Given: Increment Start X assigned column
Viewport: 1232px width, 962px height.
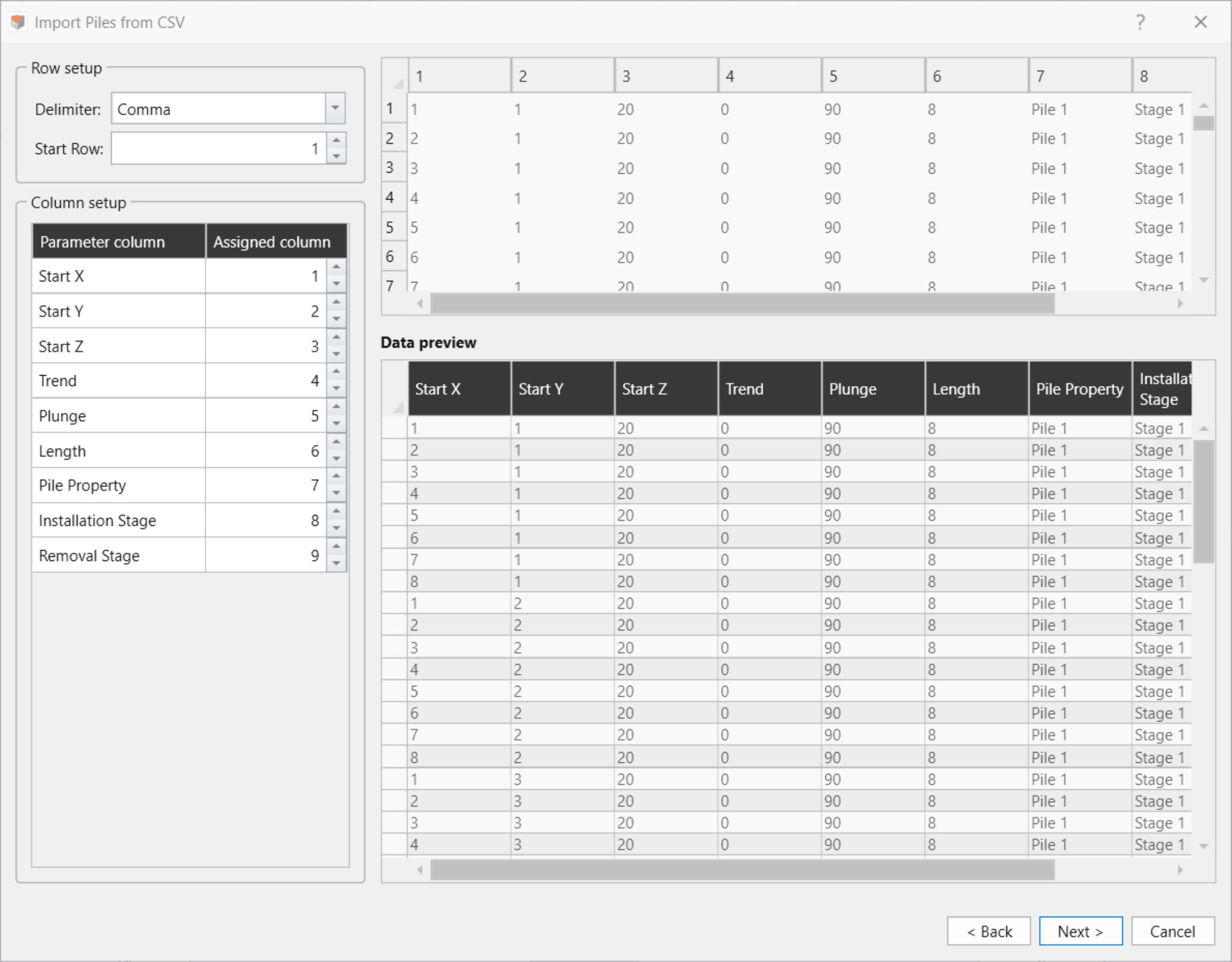Looking at the screenshot, I should point(336,268).
